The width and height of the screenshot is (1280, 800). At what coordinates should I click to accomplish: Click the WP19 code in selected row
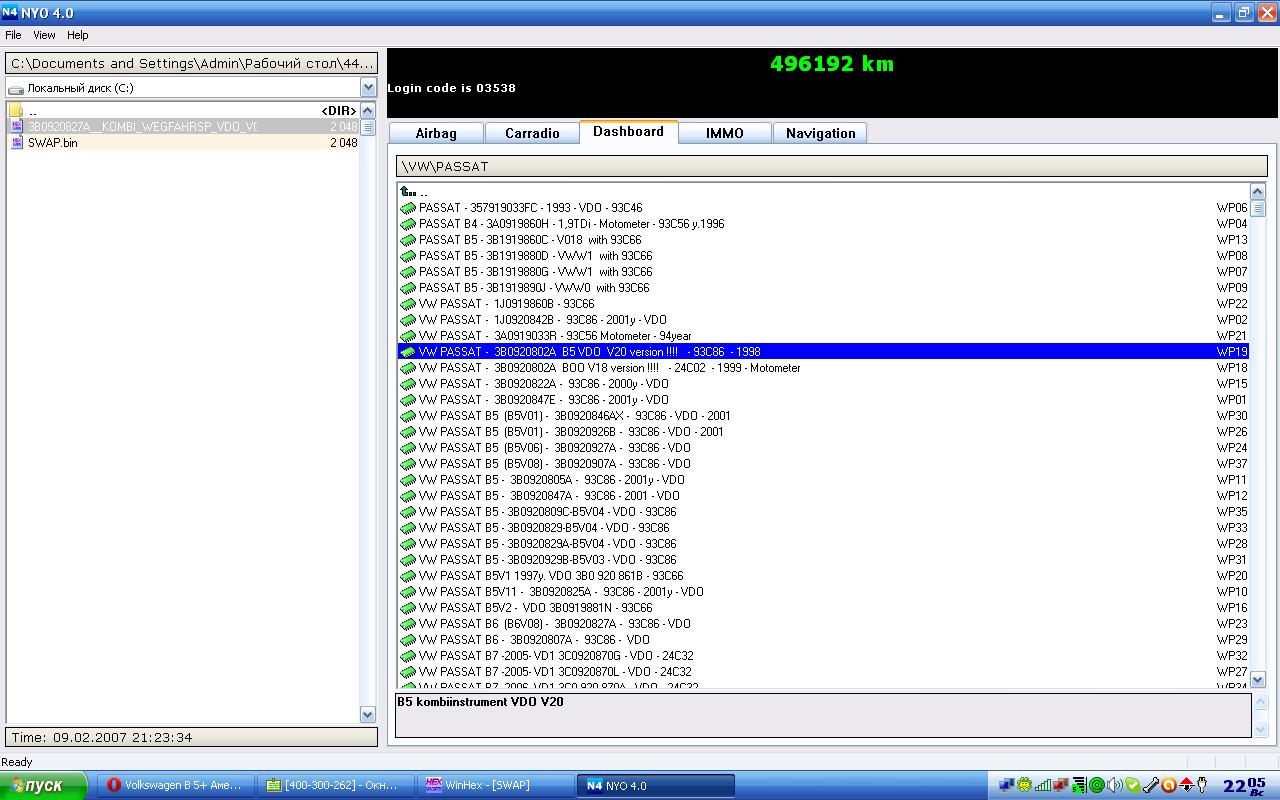[1232, 352]
